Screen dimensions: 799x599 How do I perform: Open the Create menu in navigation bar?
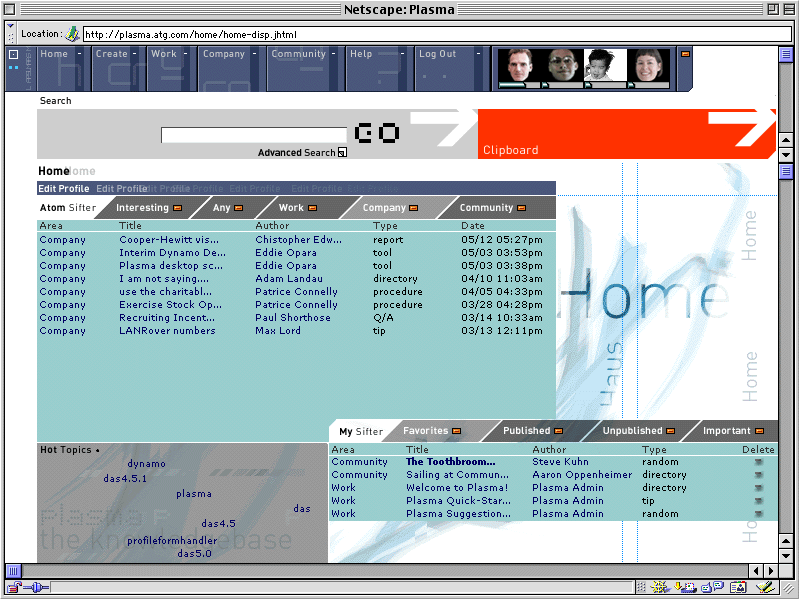[x=112, y=53]
